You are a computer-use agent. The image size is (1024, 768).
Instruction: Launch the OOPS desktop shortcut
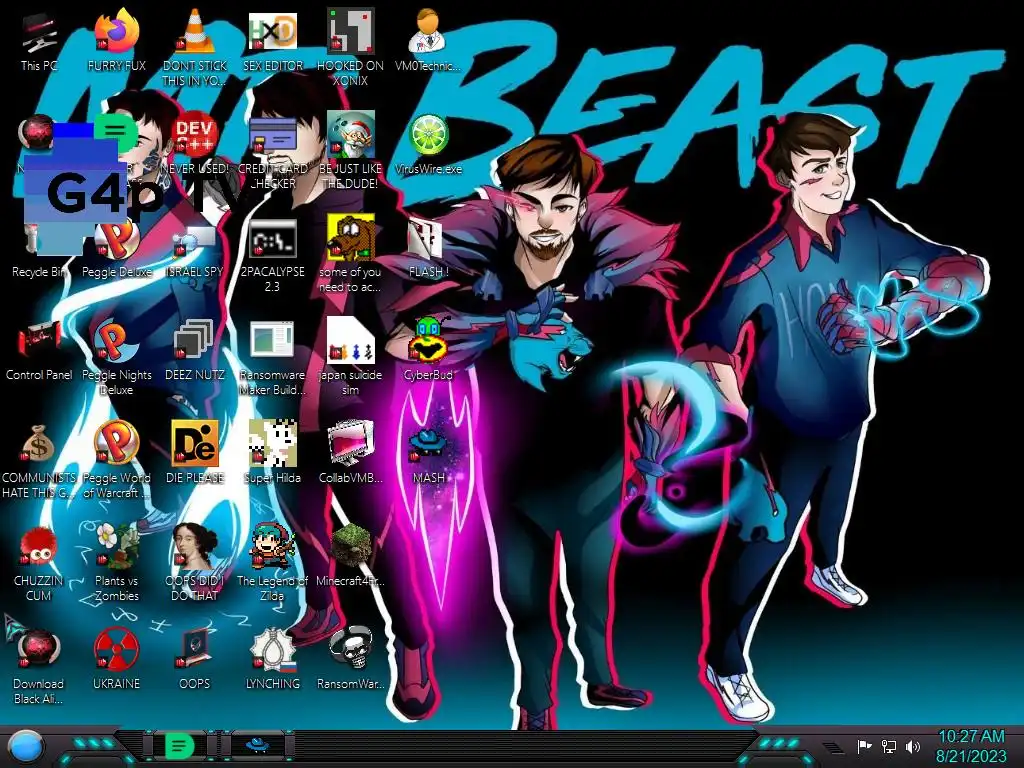pos(195,660)
